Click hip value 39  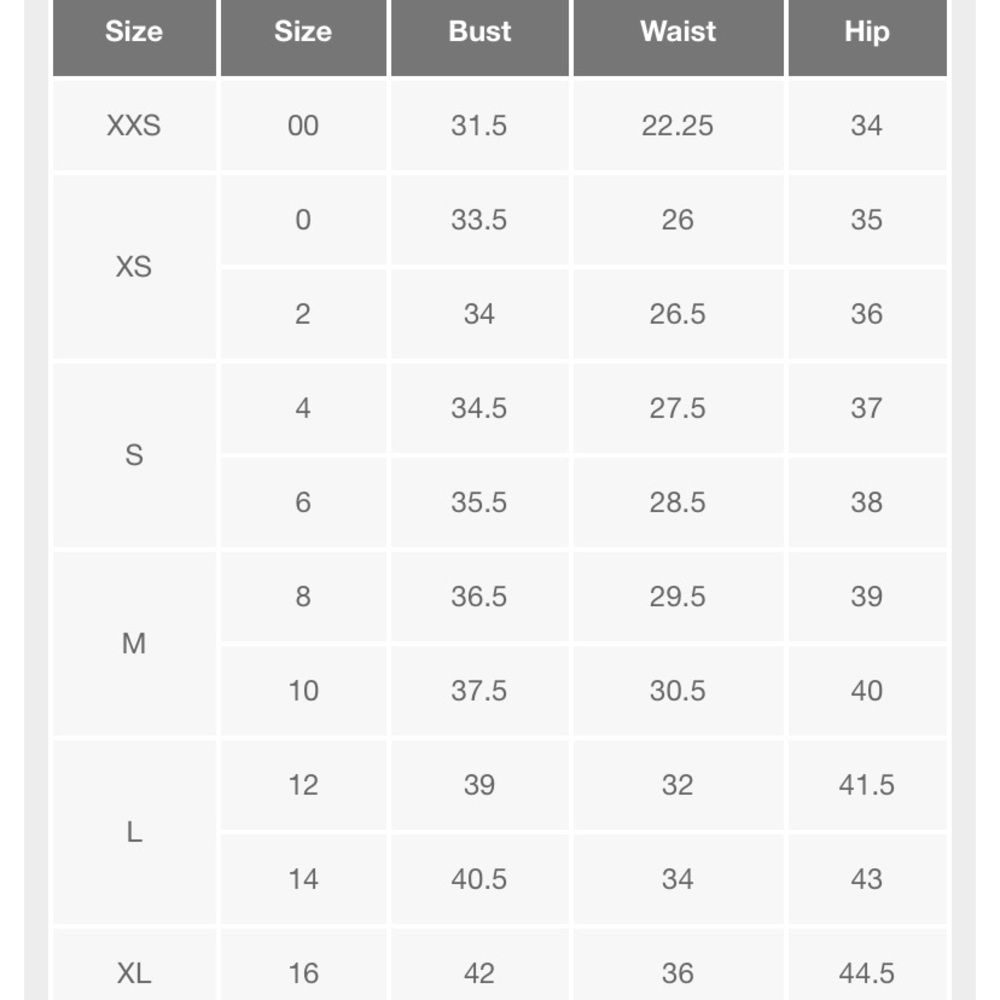(x=867, y=596)
